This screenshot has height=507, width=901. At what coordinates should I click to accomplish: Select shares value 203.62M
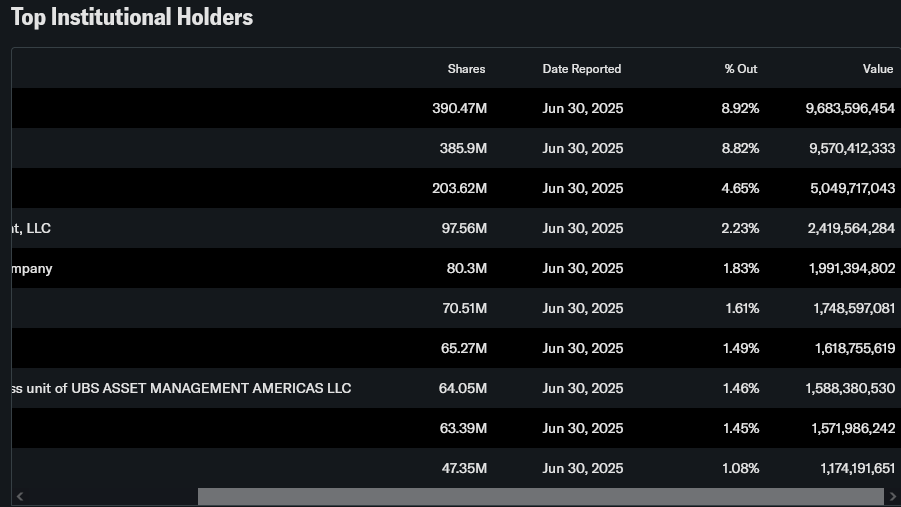459,189
